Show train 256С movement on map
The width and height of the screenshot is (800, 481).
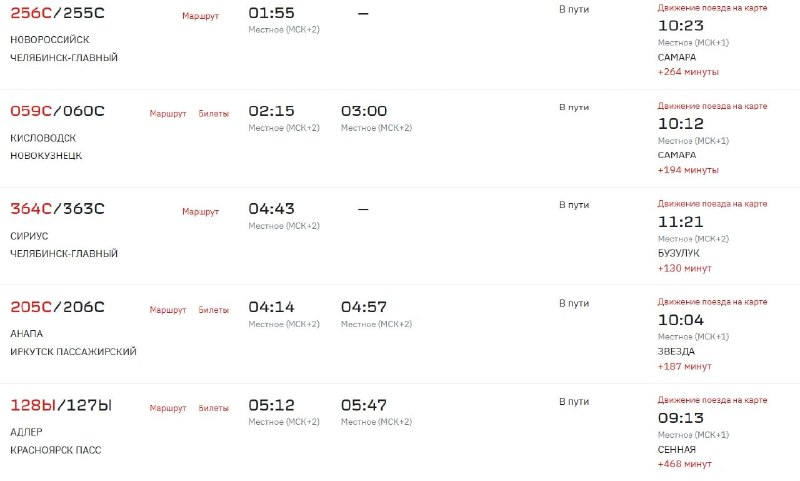[x=712, y=8]
